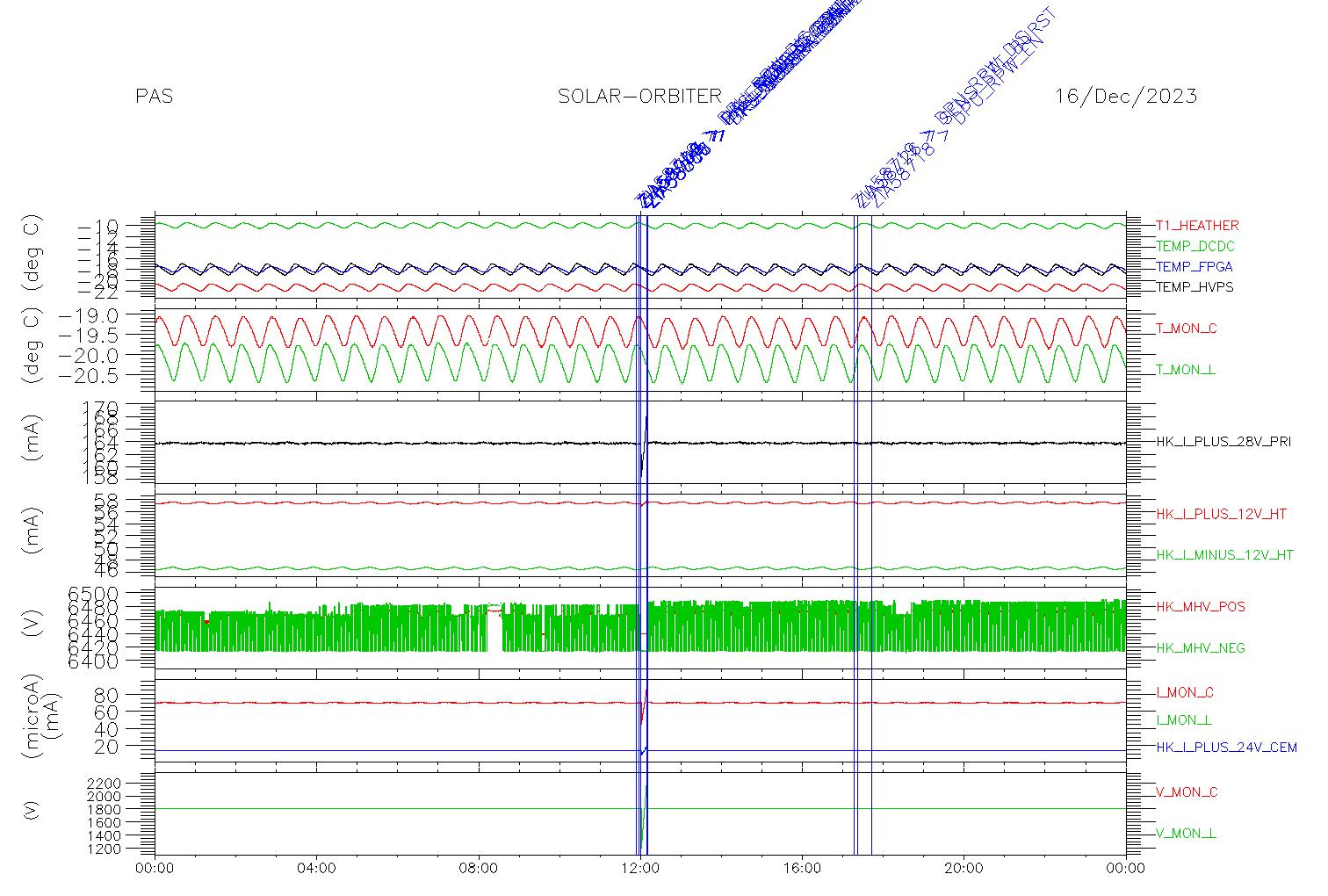The image size is (1328, 896).
Task: Click the T_MON_L legend label
Action: (1186, 370)
